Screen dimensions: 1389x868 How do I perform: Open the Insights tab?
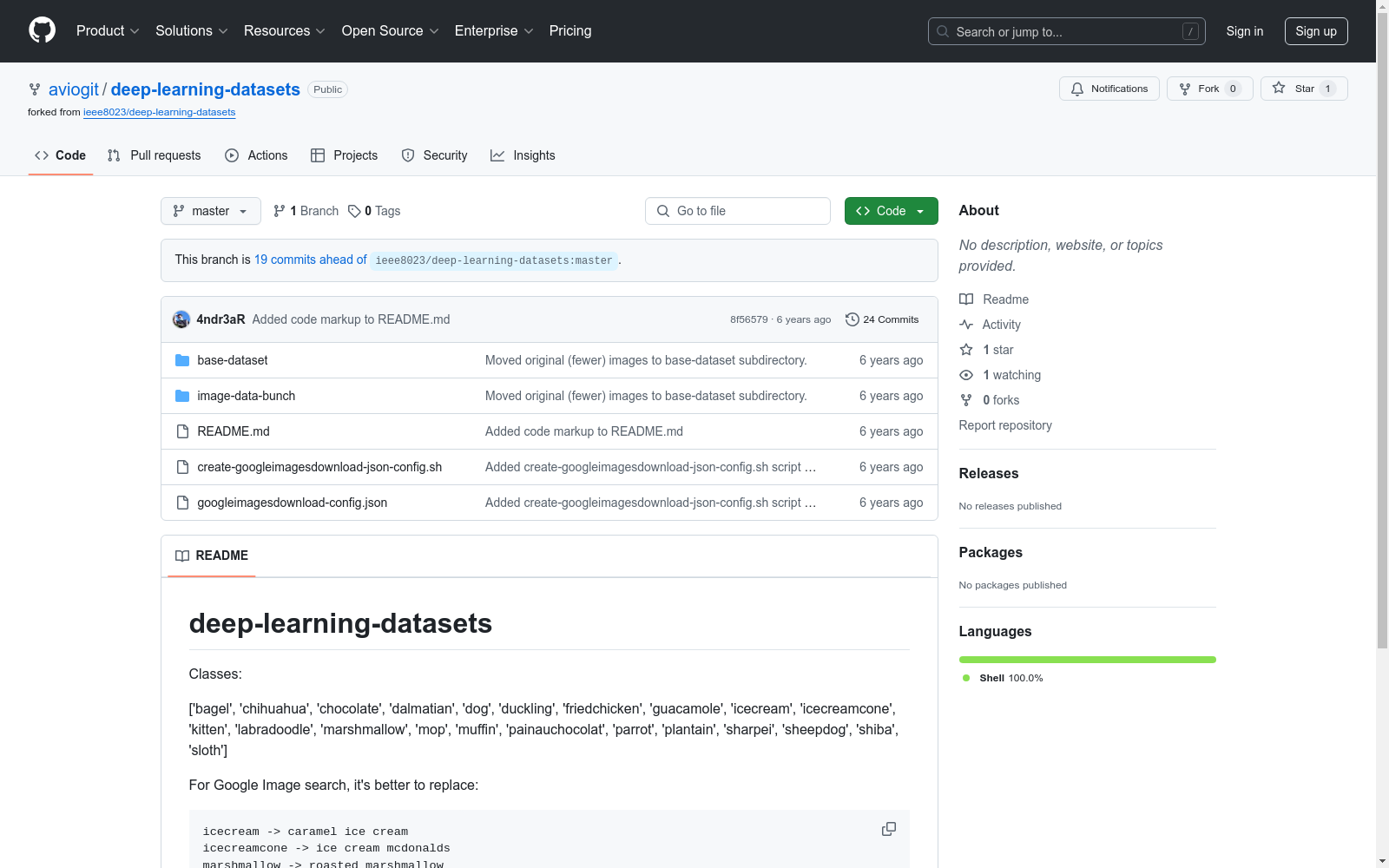pos(523,155)
